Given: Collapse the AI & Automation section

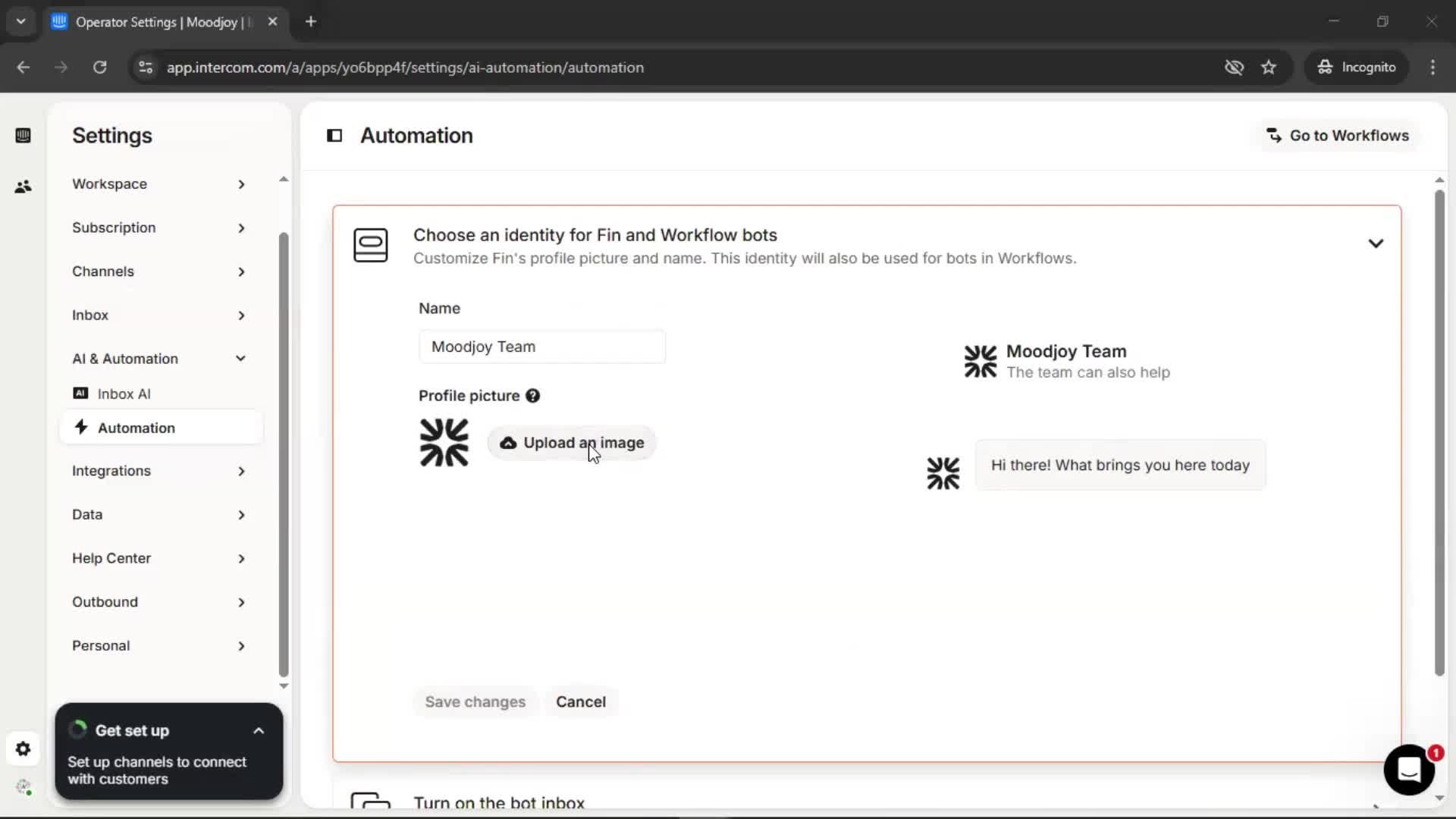Looking at the screenshot, I should (x=159, y=359).
